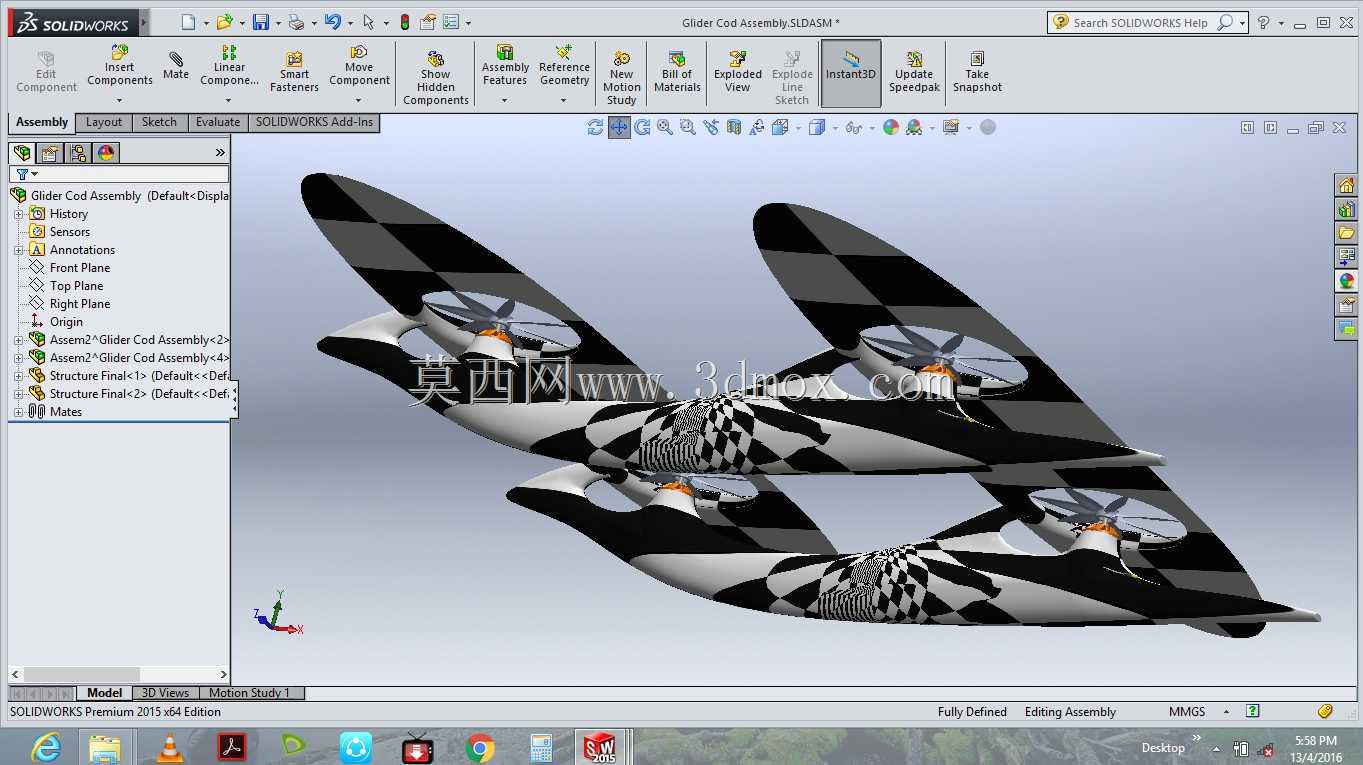Click Show Hidden Components
This screenshot has height=765, width=1363.
tap(436, 78)
